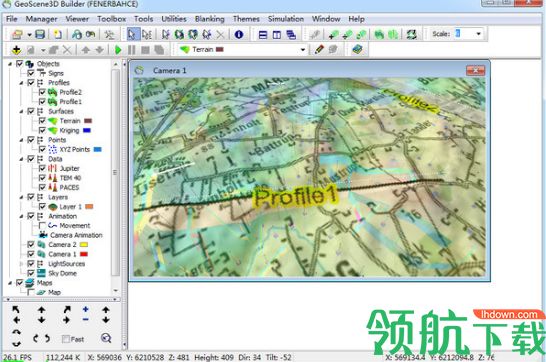The height and width of the screenshot is (362, 546).
Task: Click the green refresh arrows icon
Action: (x=412, y=34)
